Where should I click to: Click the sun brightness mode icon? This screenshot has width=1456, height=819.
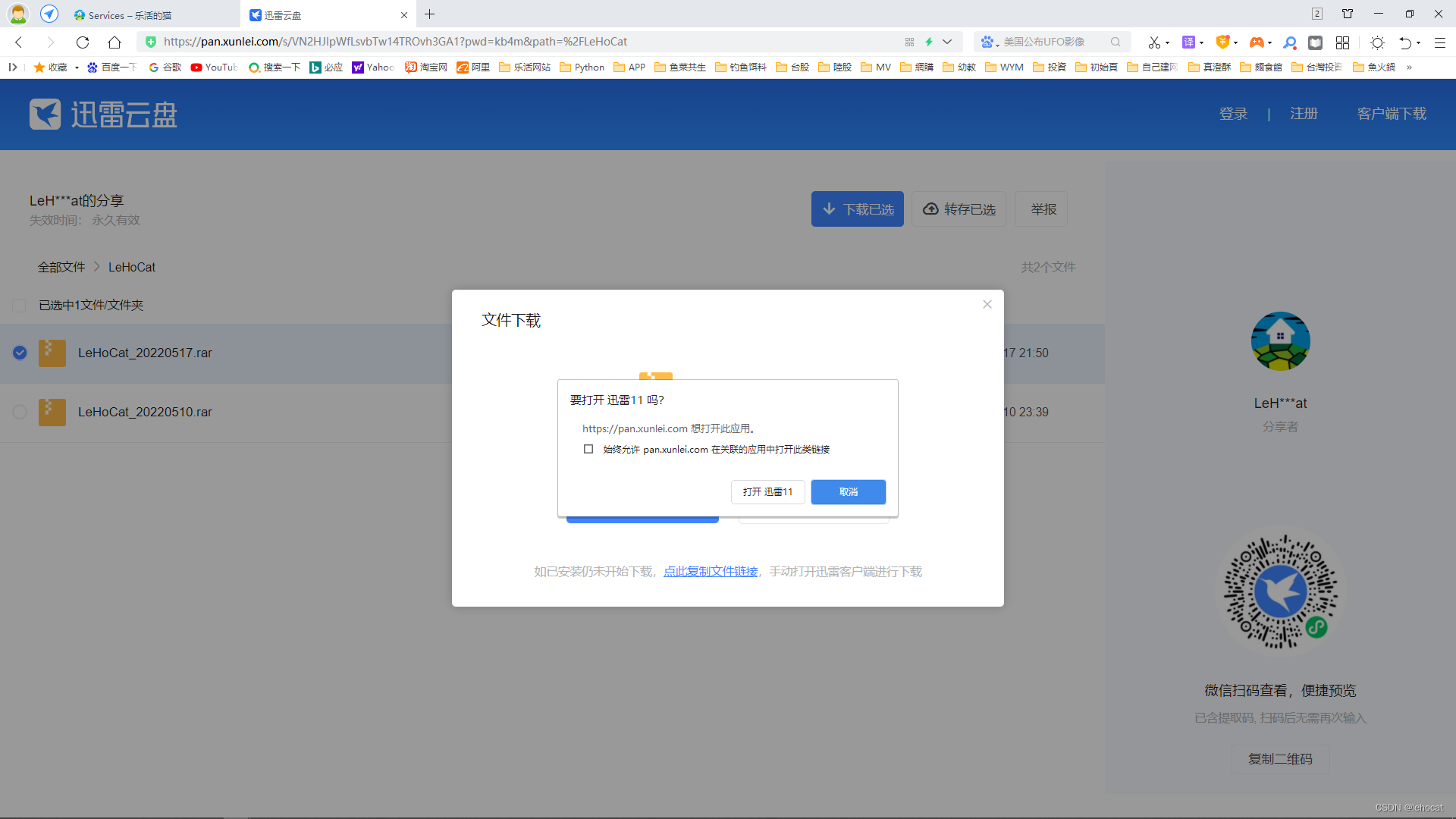click(x=1378, y=42)
